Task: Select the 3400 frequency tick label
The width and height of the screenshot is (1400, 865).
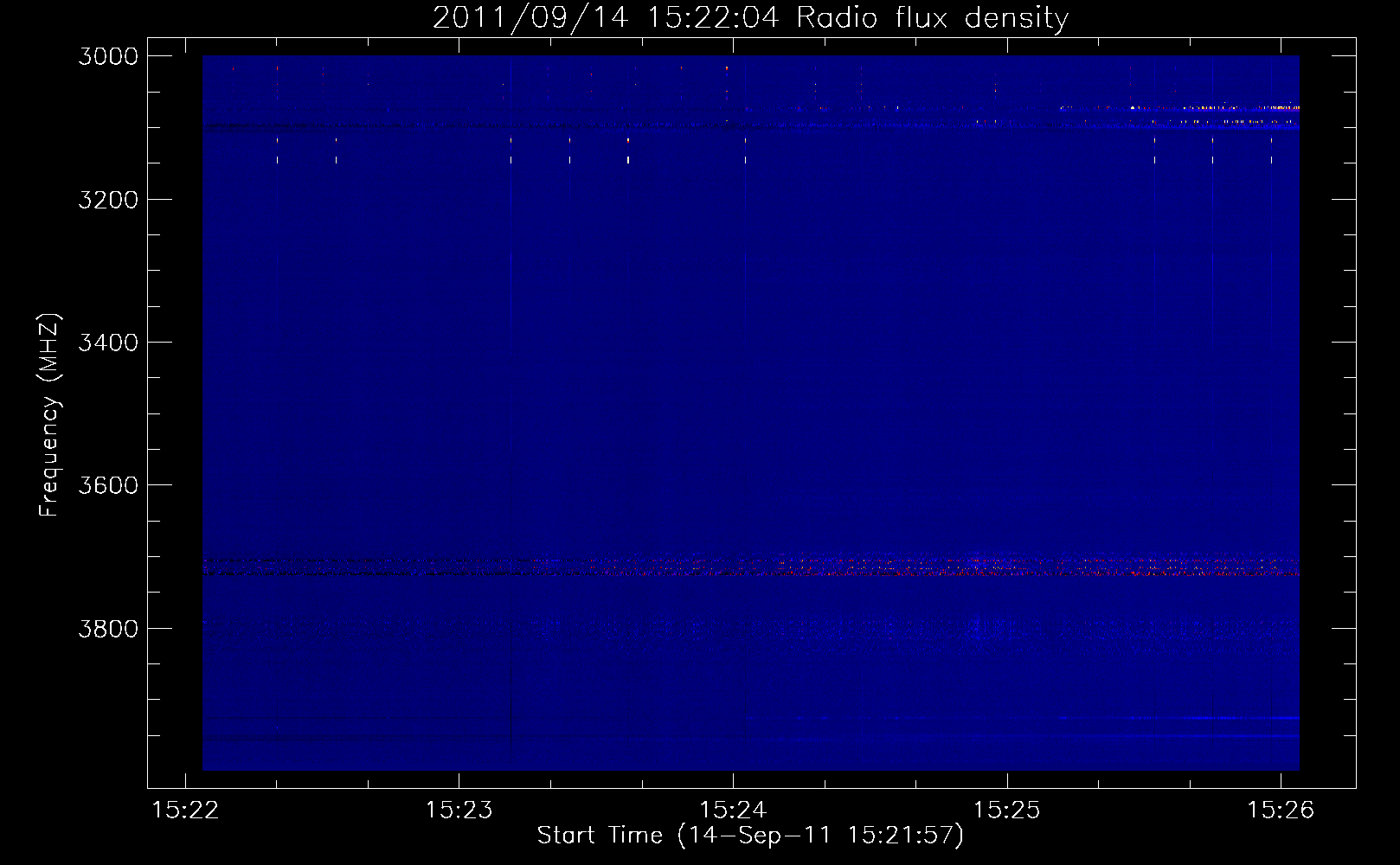Action: [x=108, y=343]
